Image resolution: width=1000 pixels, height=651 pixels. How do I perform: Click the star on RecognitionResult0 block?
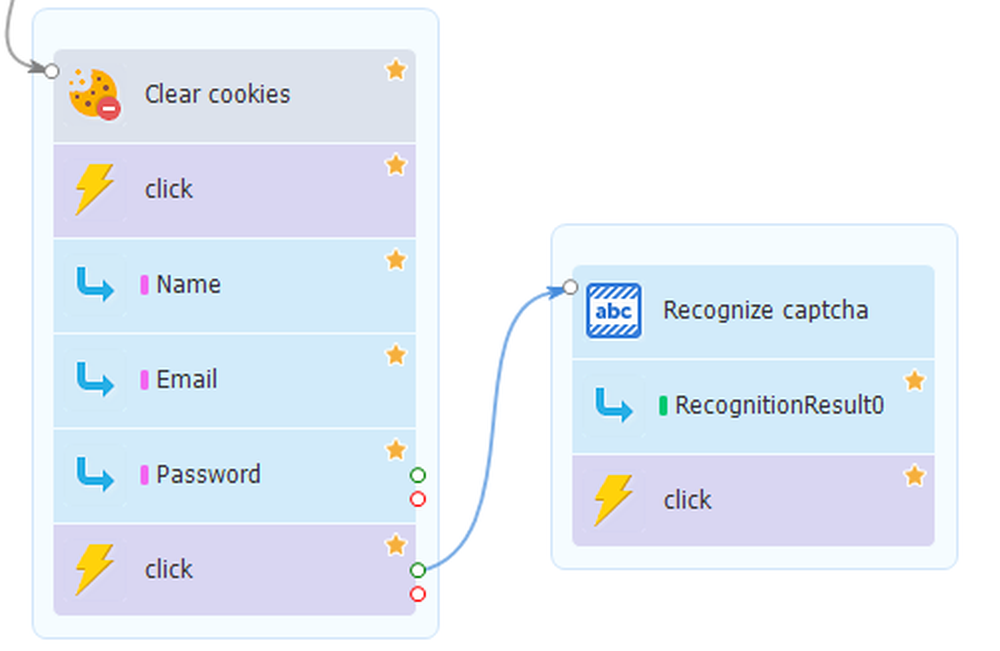[x=915, y=381]
